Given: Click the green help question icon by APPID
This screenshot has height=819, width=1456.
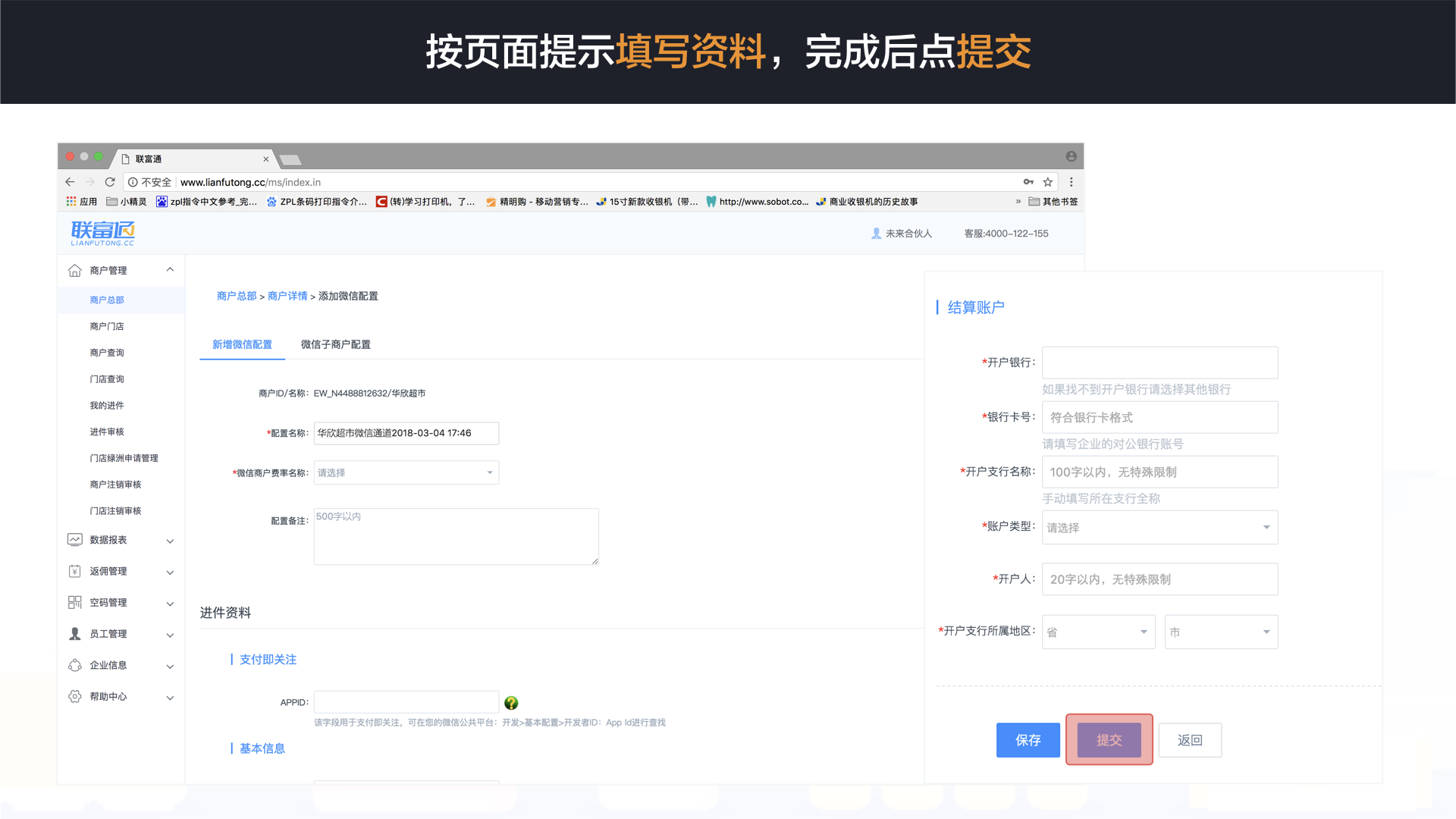Looking at the screenshot, I should click(511, 703).
